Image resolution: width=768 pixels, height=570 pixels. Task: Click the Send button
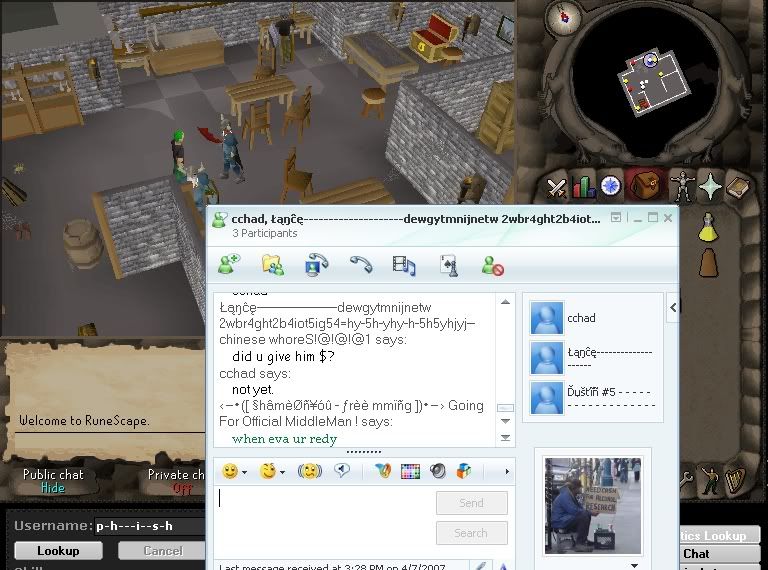[472, 503]
